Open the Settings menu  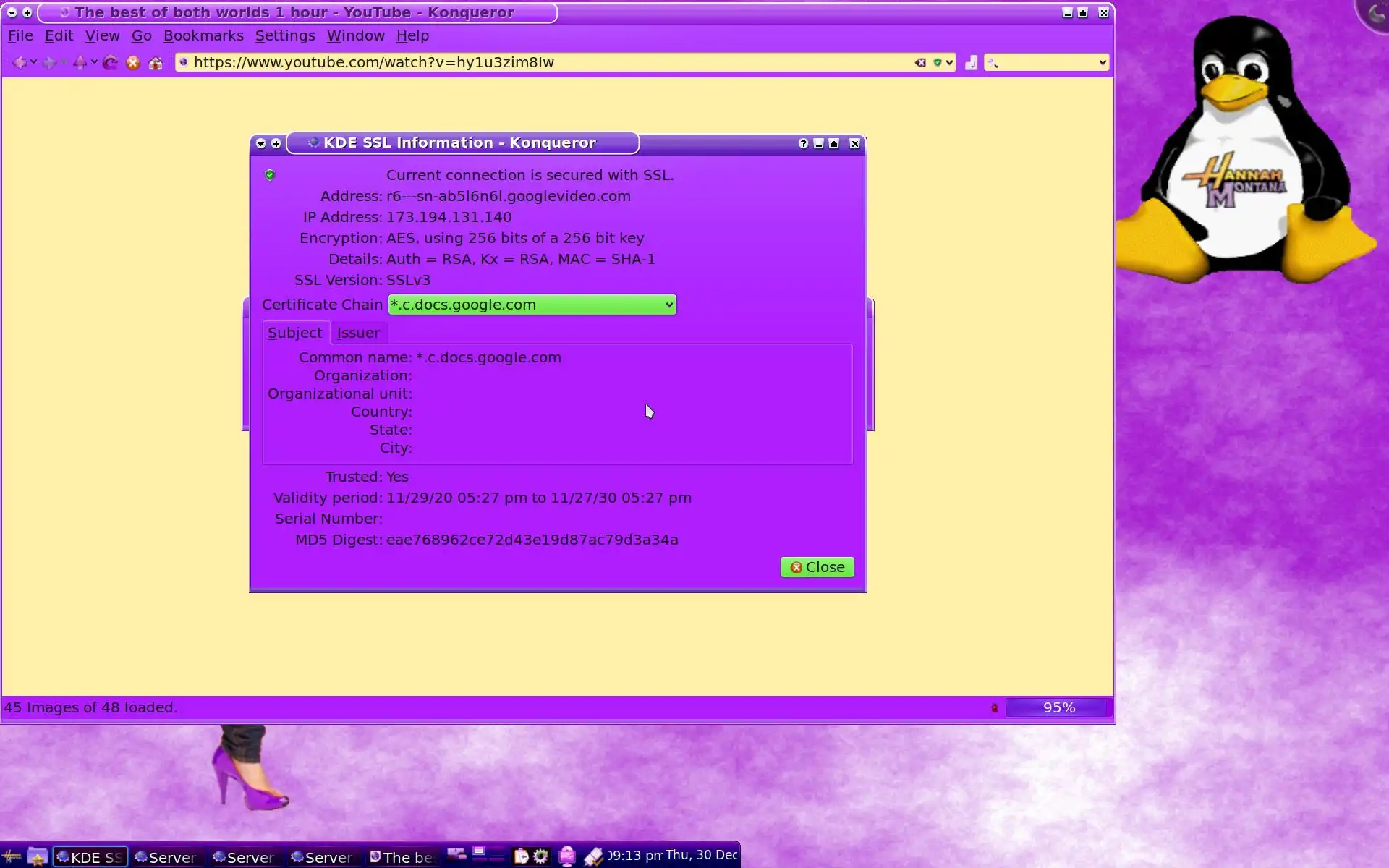pyautogui.click(x=285, y=35)
